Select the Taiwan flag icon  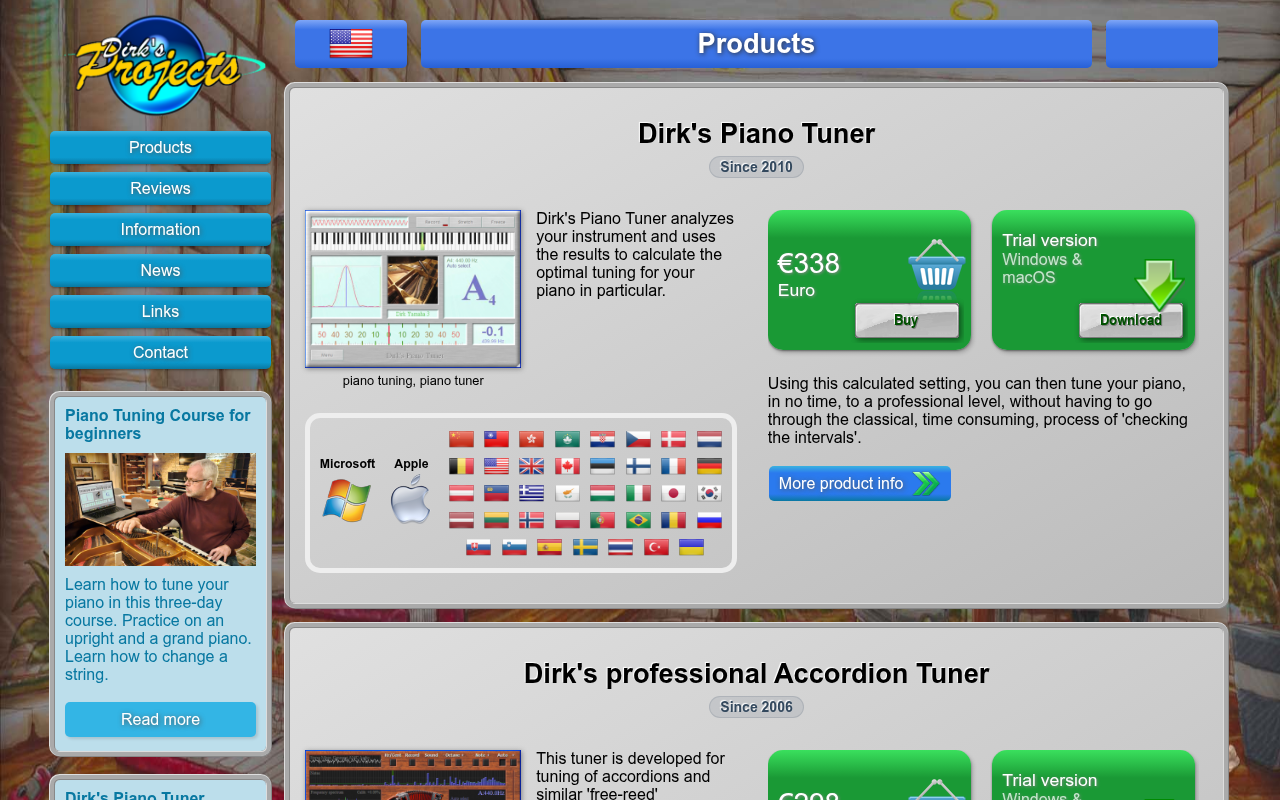click(x=496, y=439)
